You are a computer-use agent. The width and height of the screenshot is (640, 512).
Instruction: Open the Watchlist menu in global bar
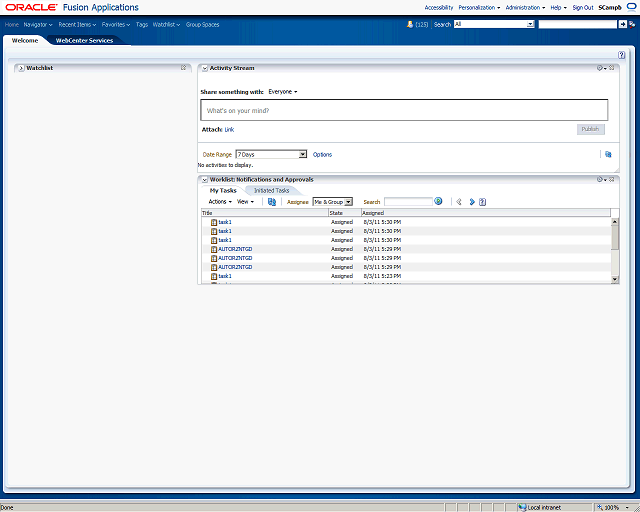click(167, 24)
